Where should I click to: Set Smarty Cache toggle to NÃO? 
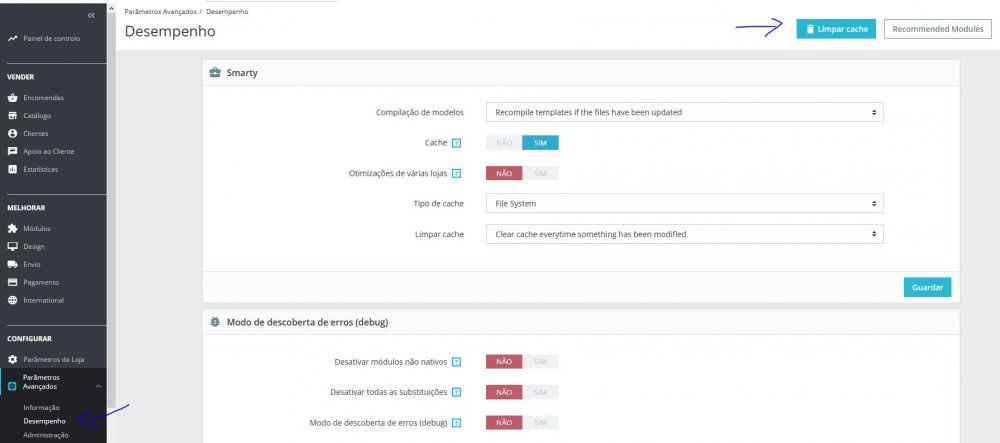504,143
